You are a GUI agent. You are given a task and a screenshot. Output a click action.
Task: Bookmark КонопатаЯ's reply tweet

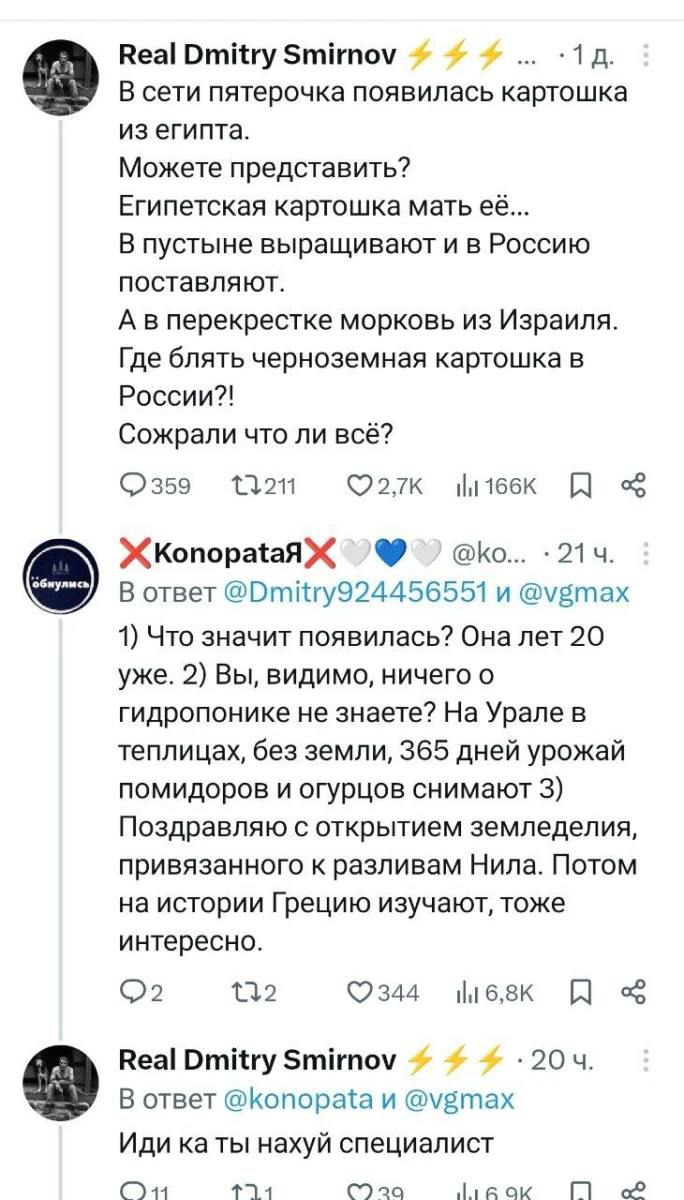click(x=579, y=992)
